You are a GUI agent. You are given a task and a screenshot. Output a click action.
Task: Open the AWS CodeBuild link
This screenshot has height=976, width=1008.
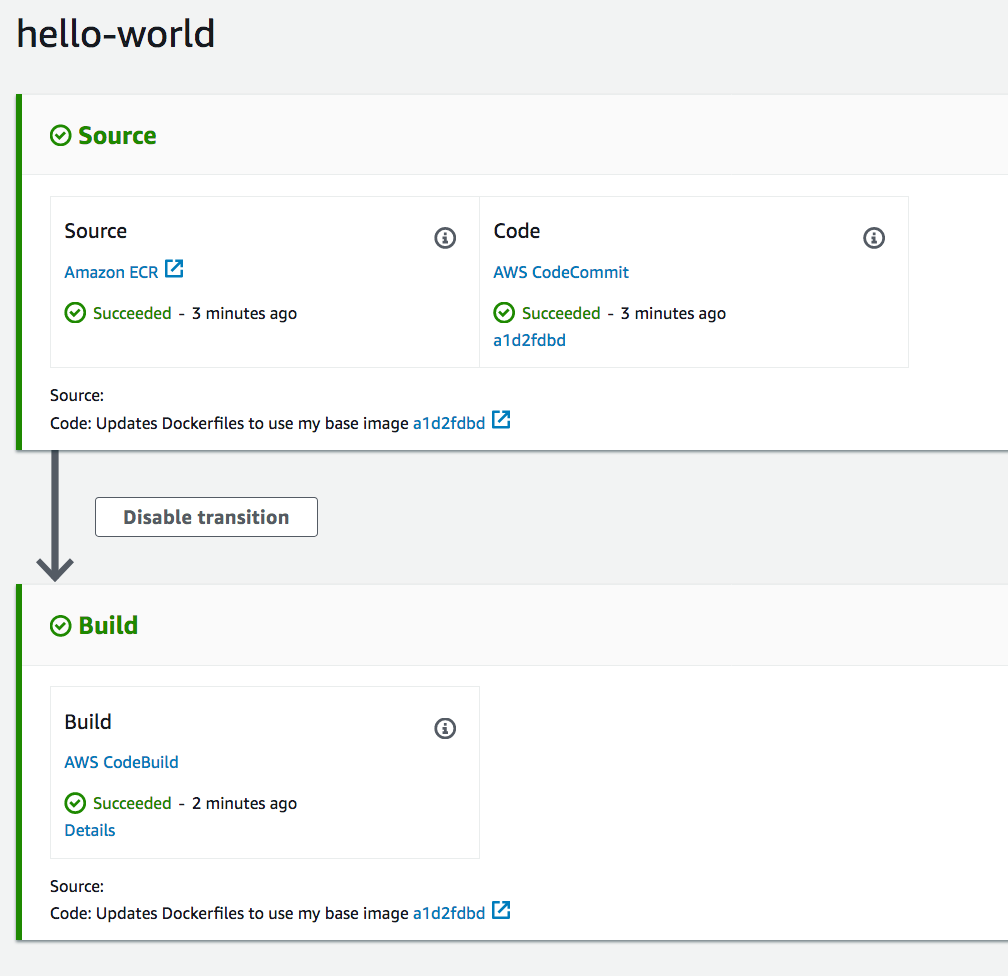pos(121,762)
